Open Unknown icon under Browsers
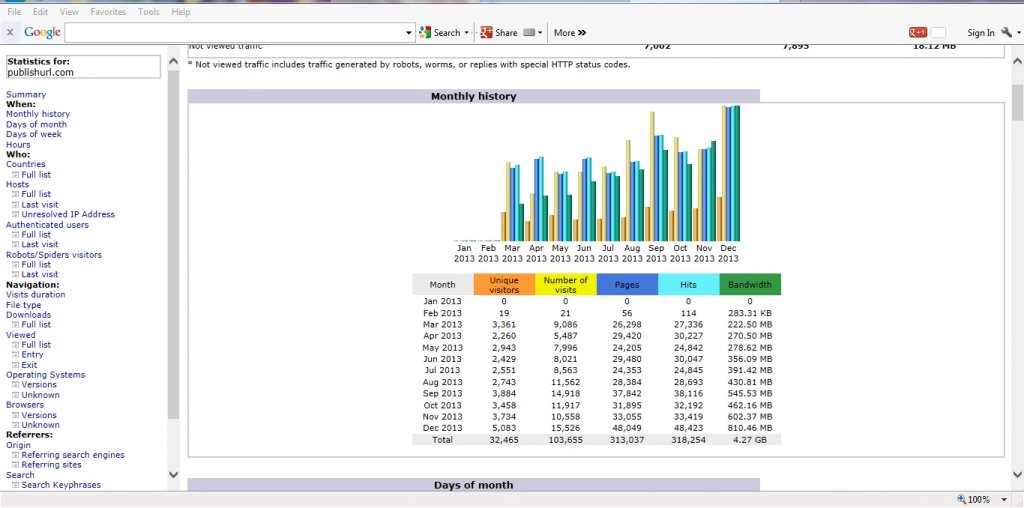 tap(16, 425)
